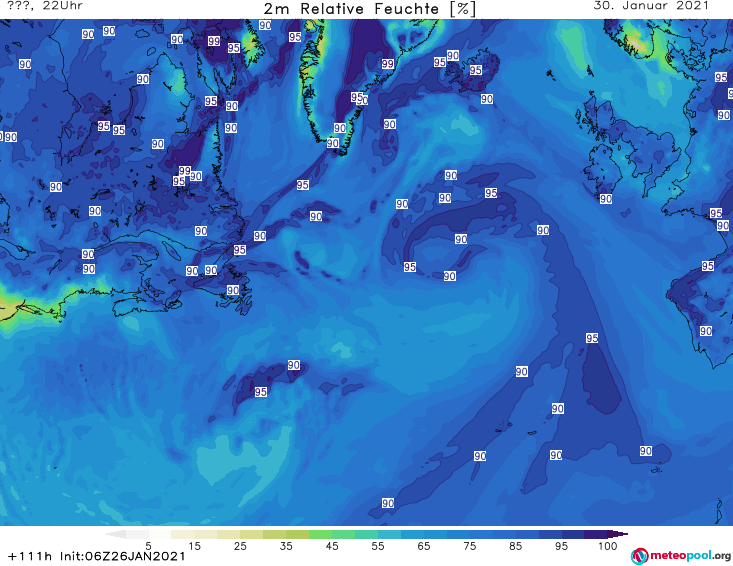
Task: Click the legend value '95' below the color bar
Action: coord(561,546)
